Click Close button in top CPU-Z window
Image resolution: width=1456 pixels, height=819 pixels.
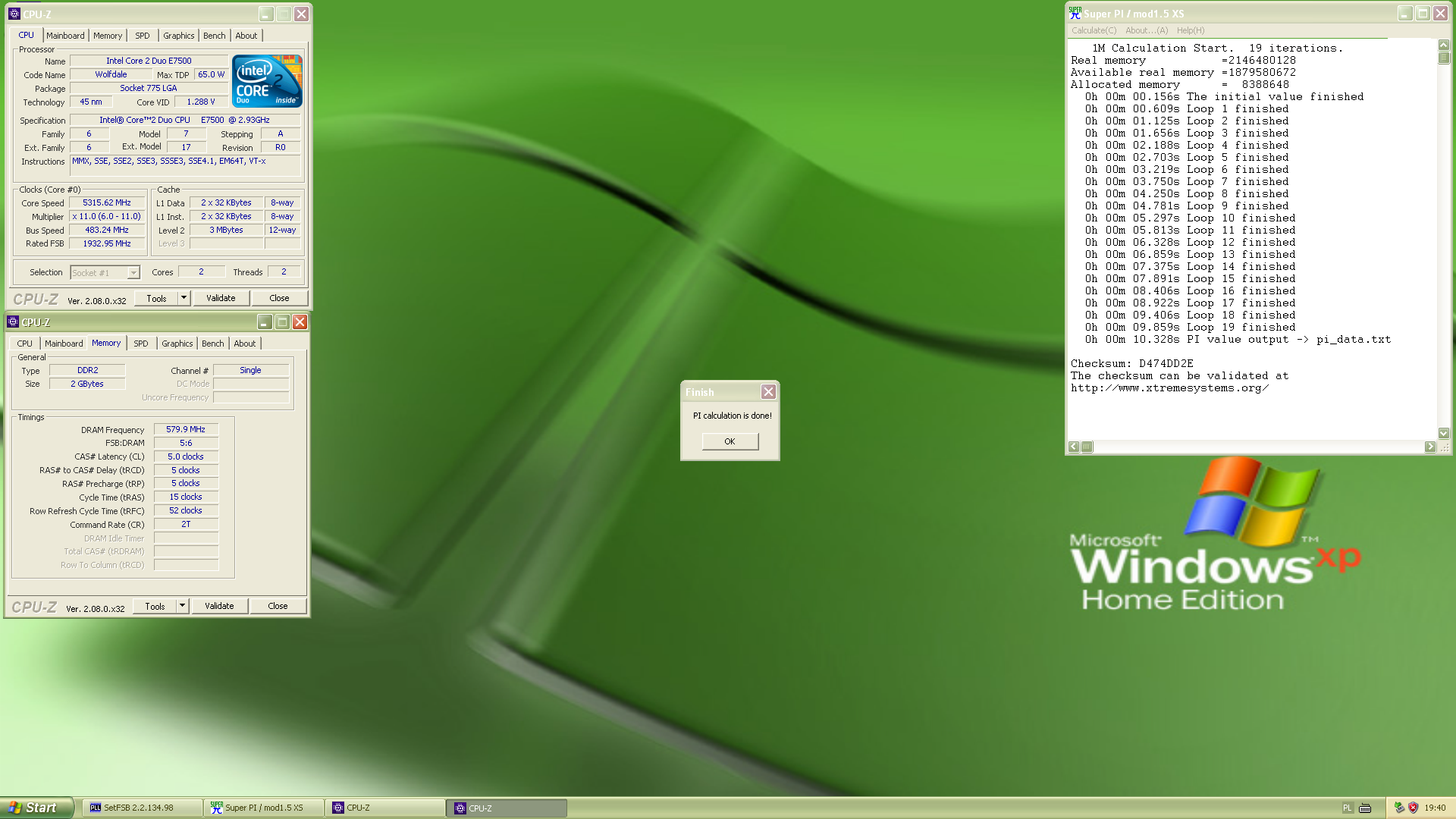coord(279,298)
